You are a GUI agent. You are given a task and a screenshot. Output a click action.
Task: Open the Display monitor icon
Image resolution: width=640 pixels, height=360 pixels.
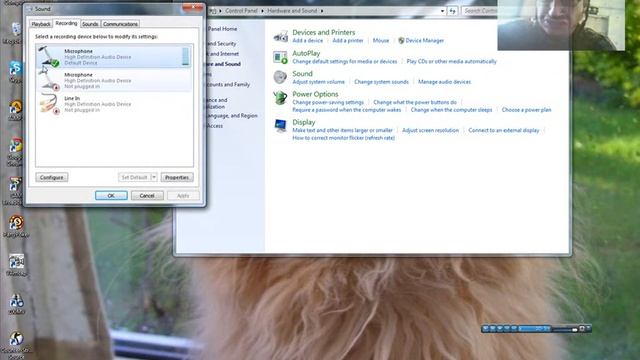click(280, 126)
